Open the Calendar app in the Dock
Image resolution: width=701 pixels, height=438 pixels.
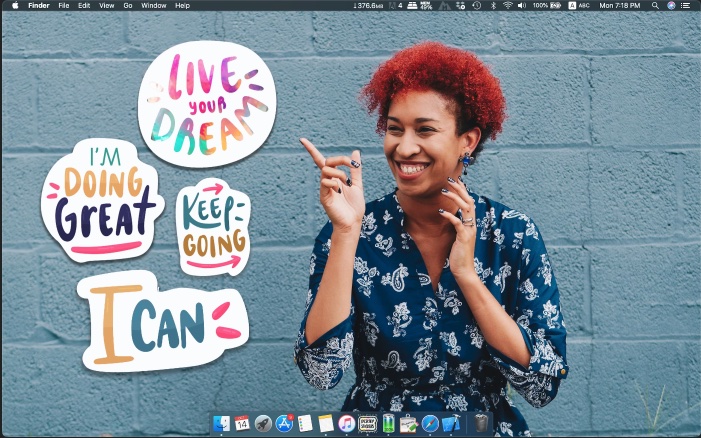click(242, 423)
